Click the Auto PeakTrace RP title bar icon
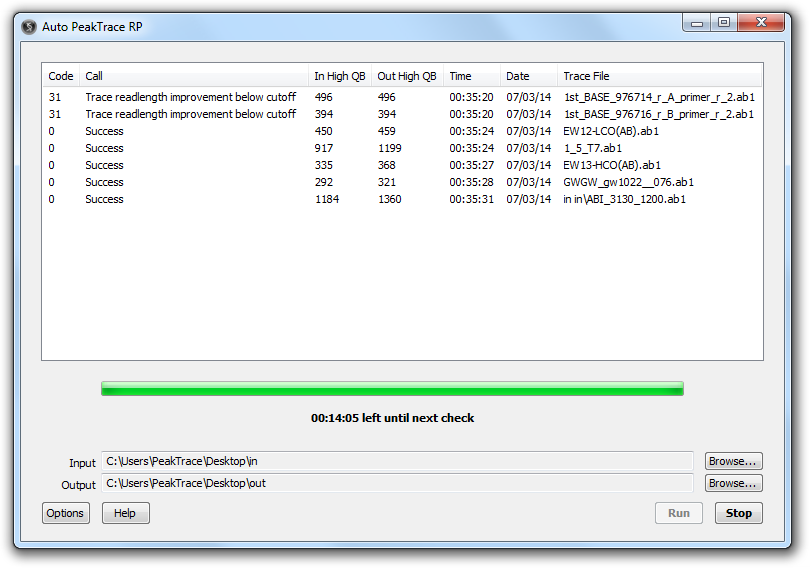Screen dimensions: 810x568 click(x=29, y=26)
